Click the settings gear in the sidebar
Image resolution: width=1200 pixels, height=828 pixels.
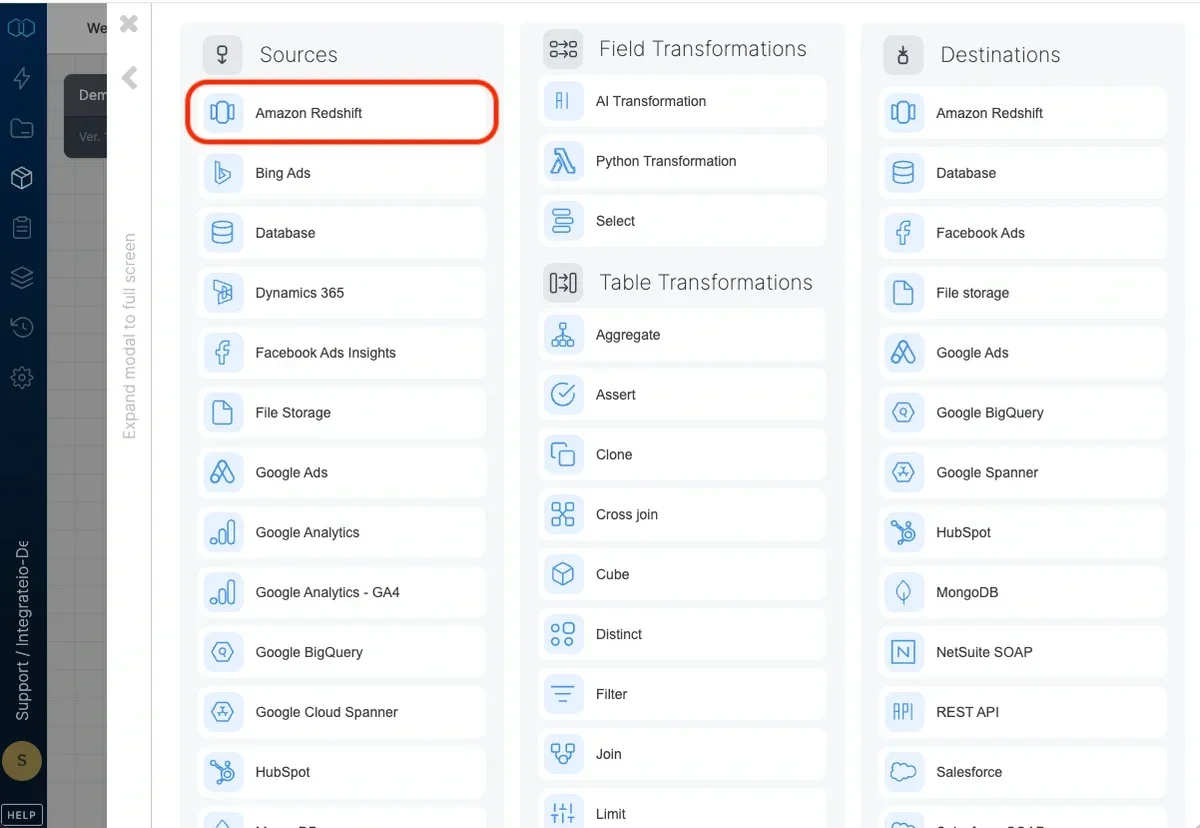[22, 377]
